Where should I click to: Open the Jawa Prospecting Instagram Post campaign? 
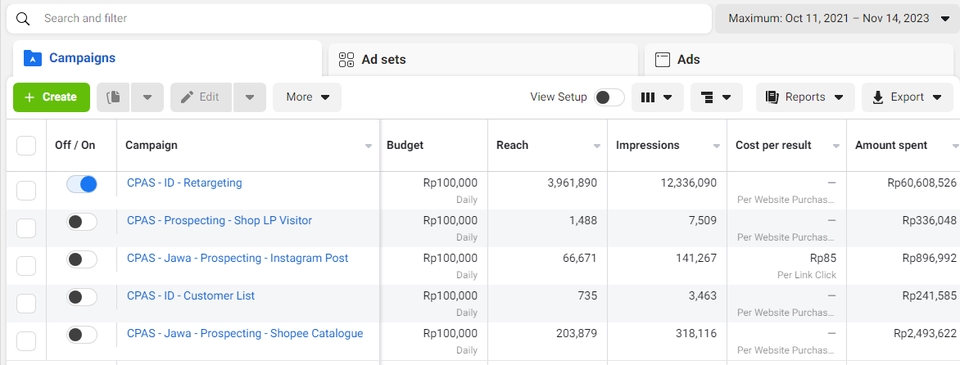238,258
